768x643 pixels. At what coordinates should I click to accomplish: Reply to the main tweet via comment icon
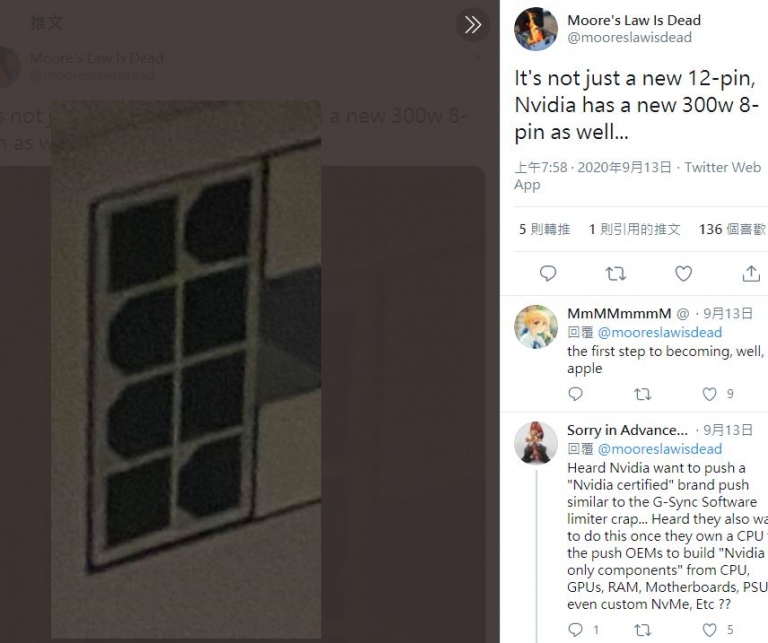pos(548,273)
